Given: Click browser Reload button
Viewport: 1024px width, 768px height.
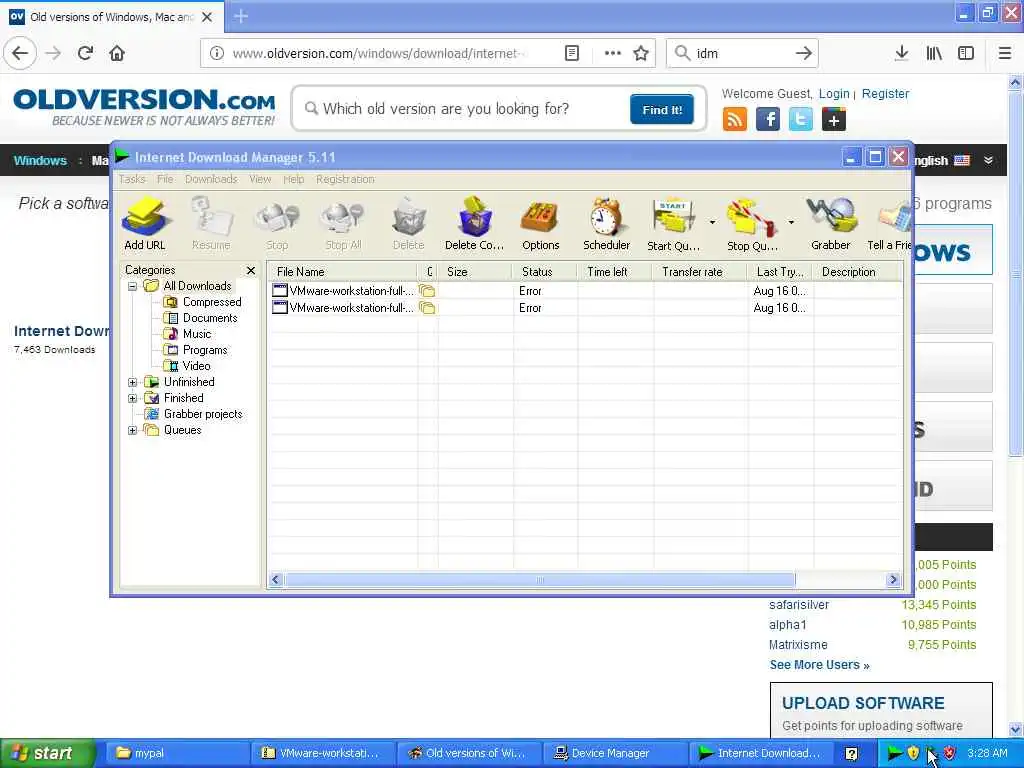Looking at the screenshot, I should pyautogui.click(x=85, y=53).
